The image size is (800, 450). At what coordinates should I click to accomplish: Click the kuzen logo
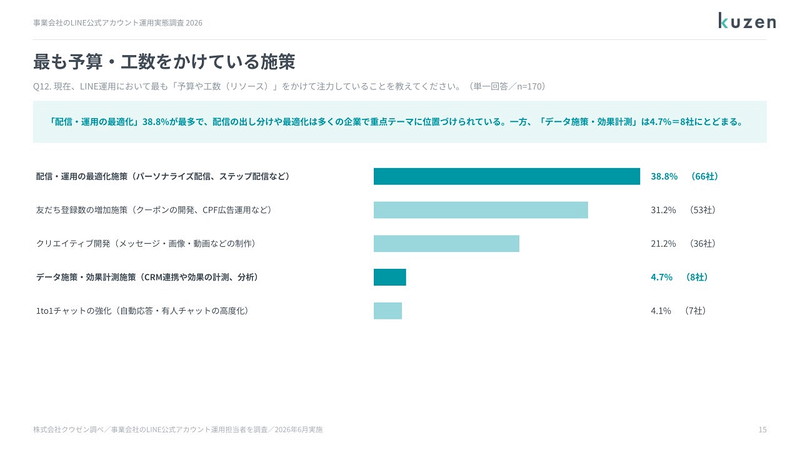coord(747,21)
